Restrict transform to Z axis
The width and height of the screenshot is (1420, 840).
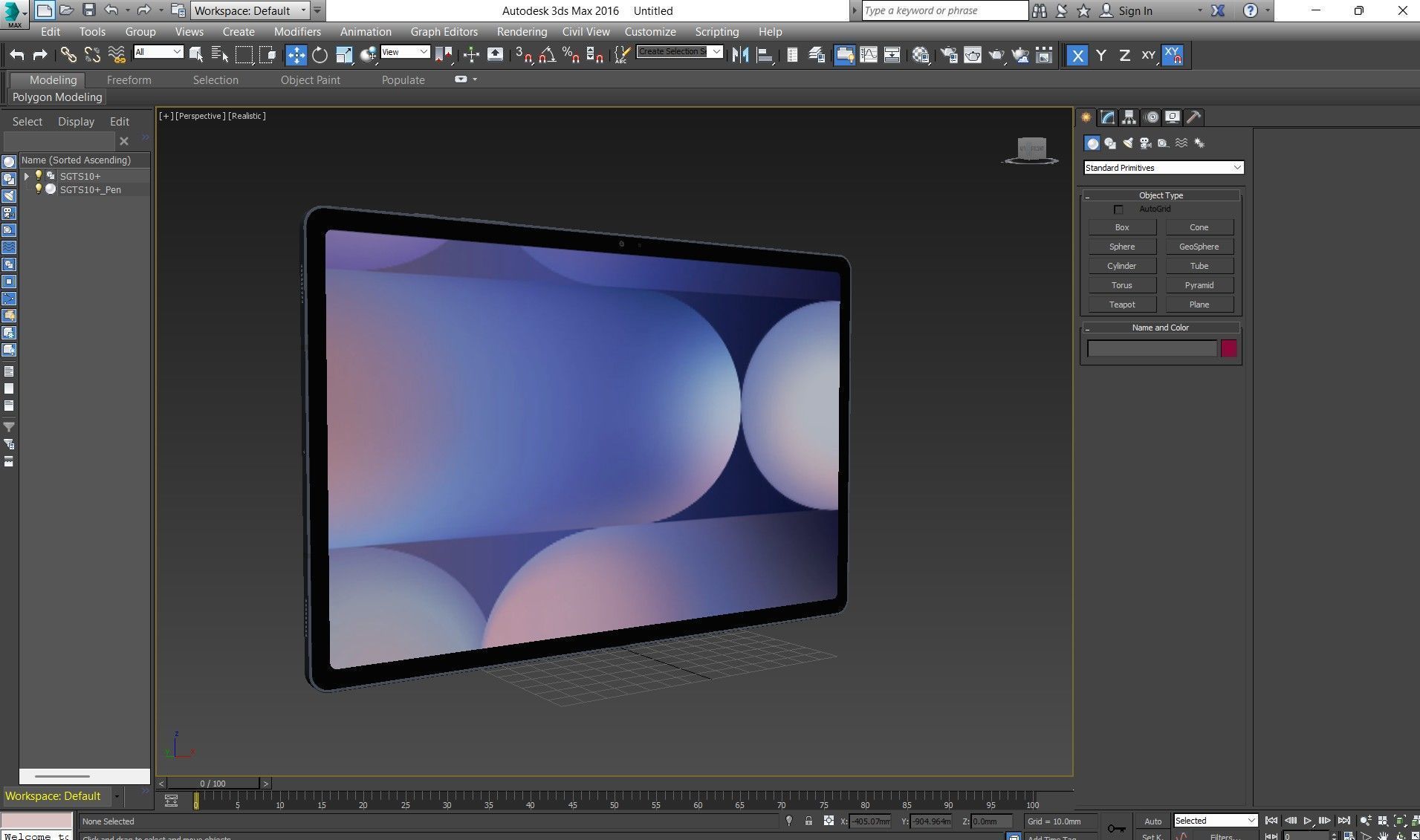[1125, 55]
